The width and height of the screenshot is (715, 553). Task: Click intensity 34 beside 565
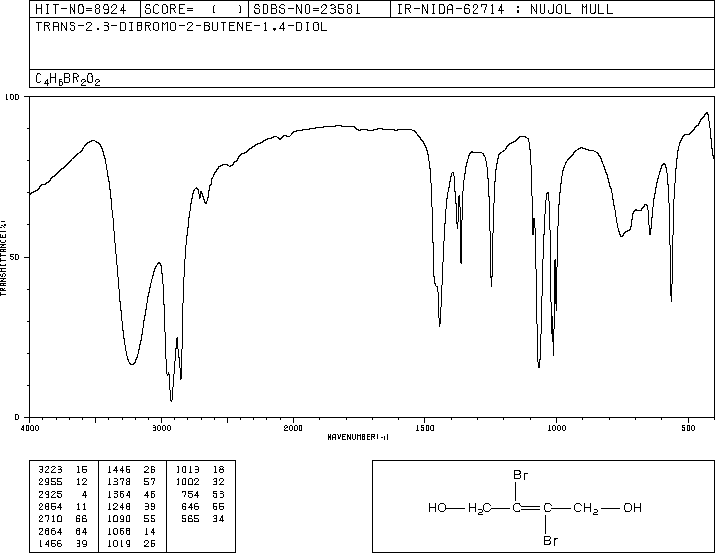pyautogui.click(x=218, y=519)
